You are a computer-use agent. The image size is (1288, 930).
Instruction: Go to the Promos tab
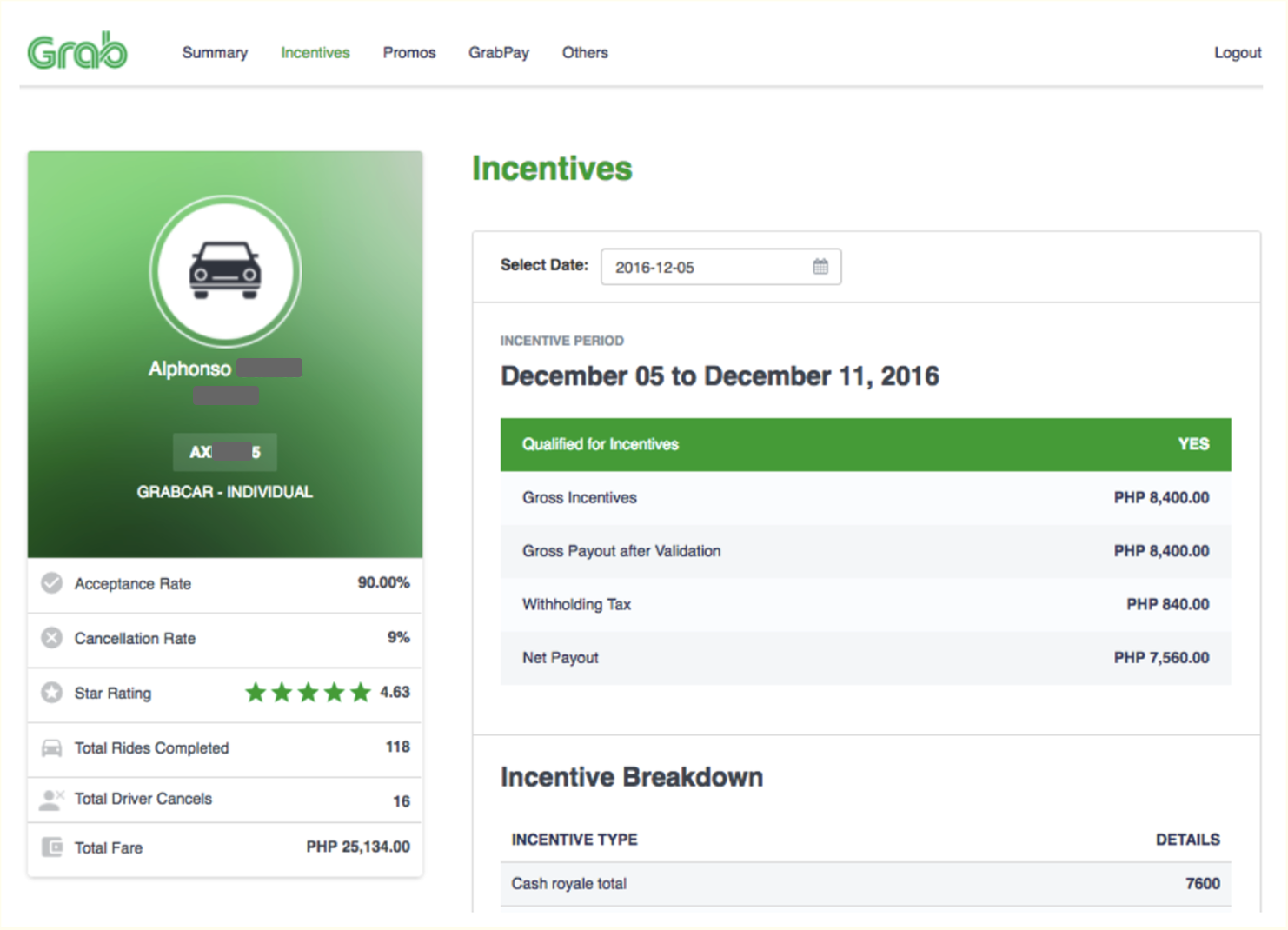pyautogui.click(x=409, y=53)
